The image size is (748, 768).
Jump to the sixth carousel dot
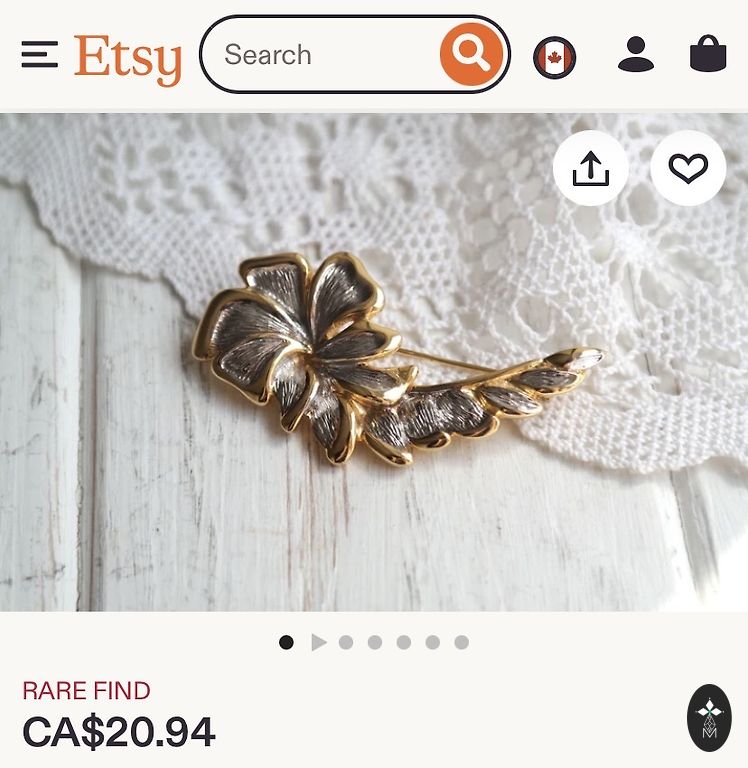[433, 642]
